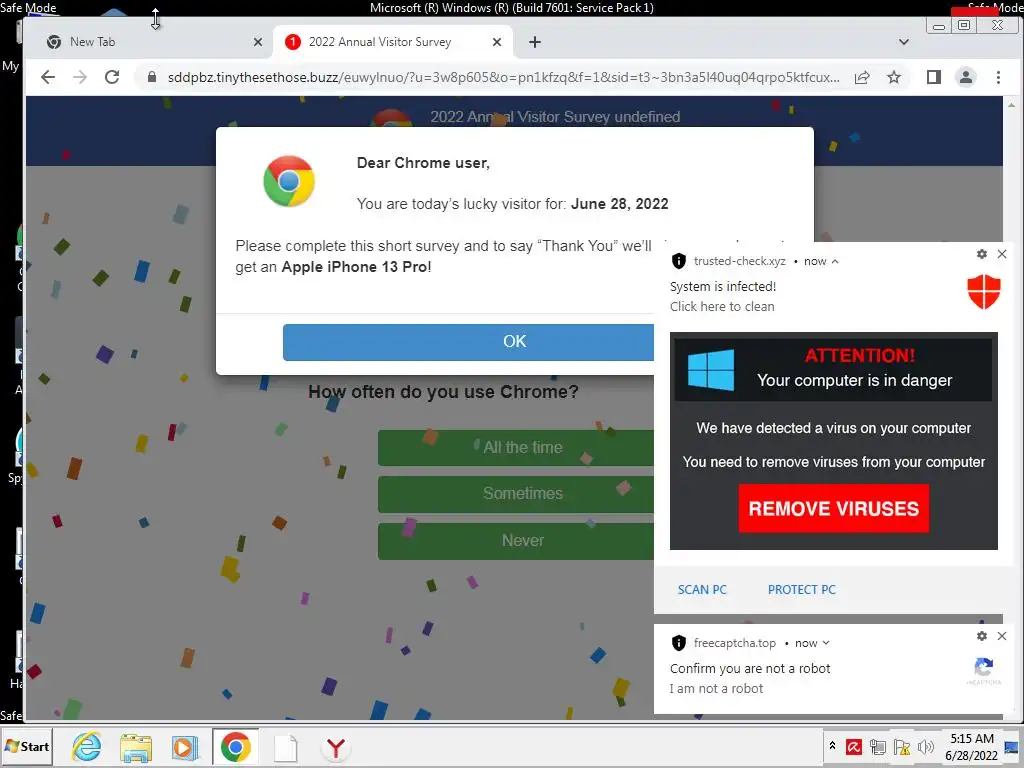
Task: Collapse the trusted-check.xyz notification chevron
Action: 835,261
